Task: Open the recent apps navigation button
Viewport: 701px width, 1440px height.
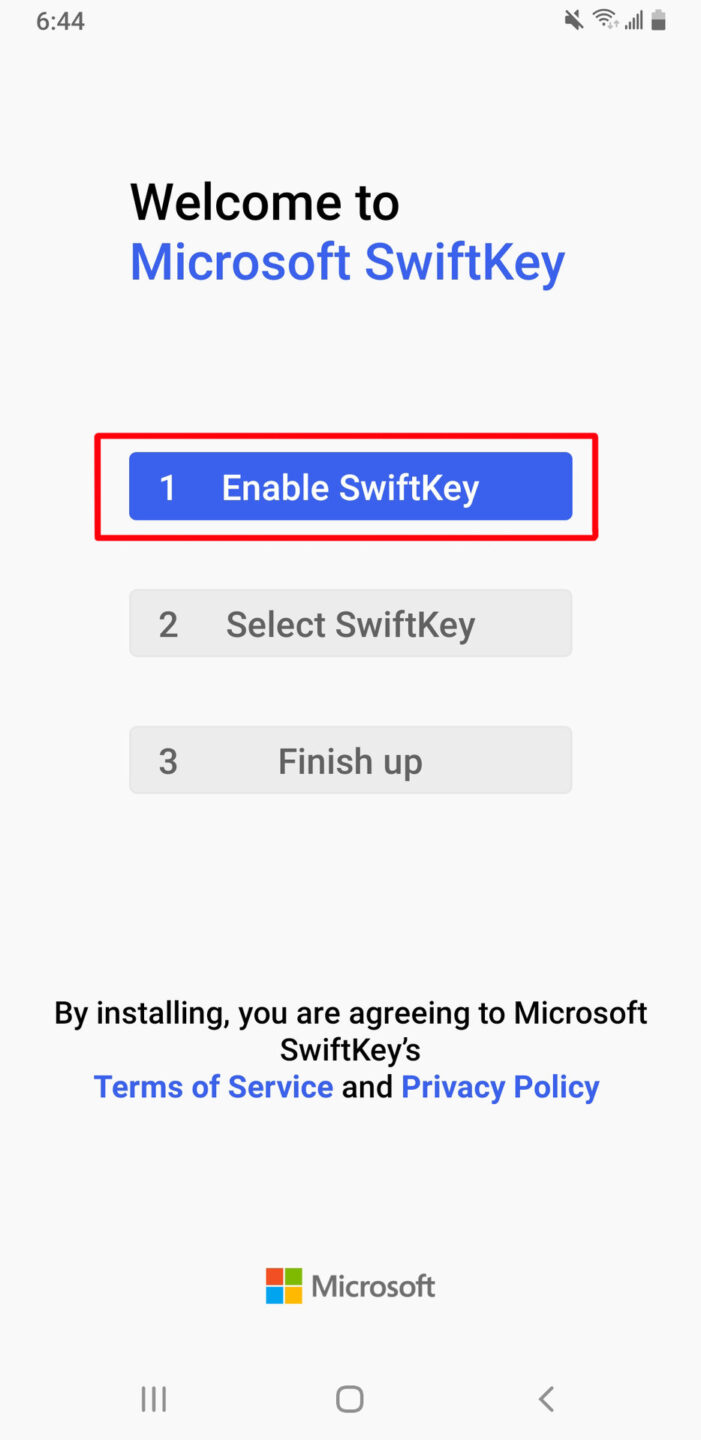Action: click(154, 1399)
